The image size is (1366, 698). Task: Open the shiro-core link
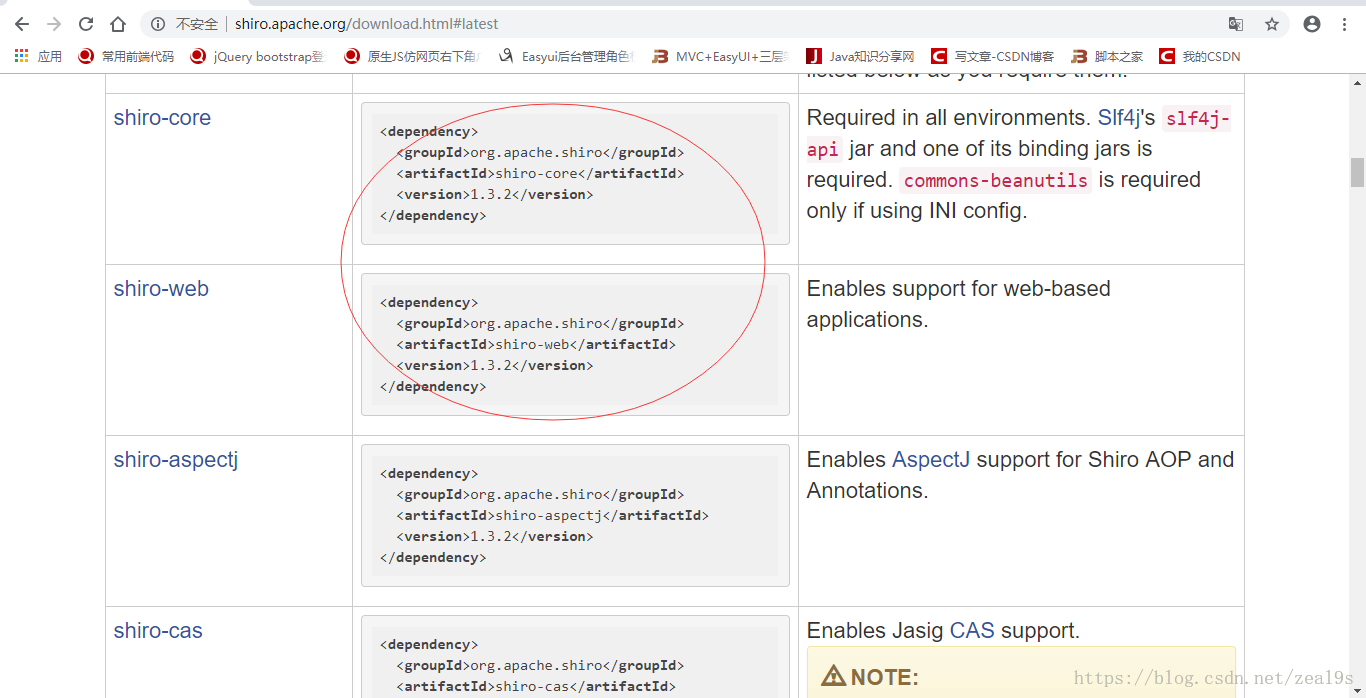pos(162,118)
